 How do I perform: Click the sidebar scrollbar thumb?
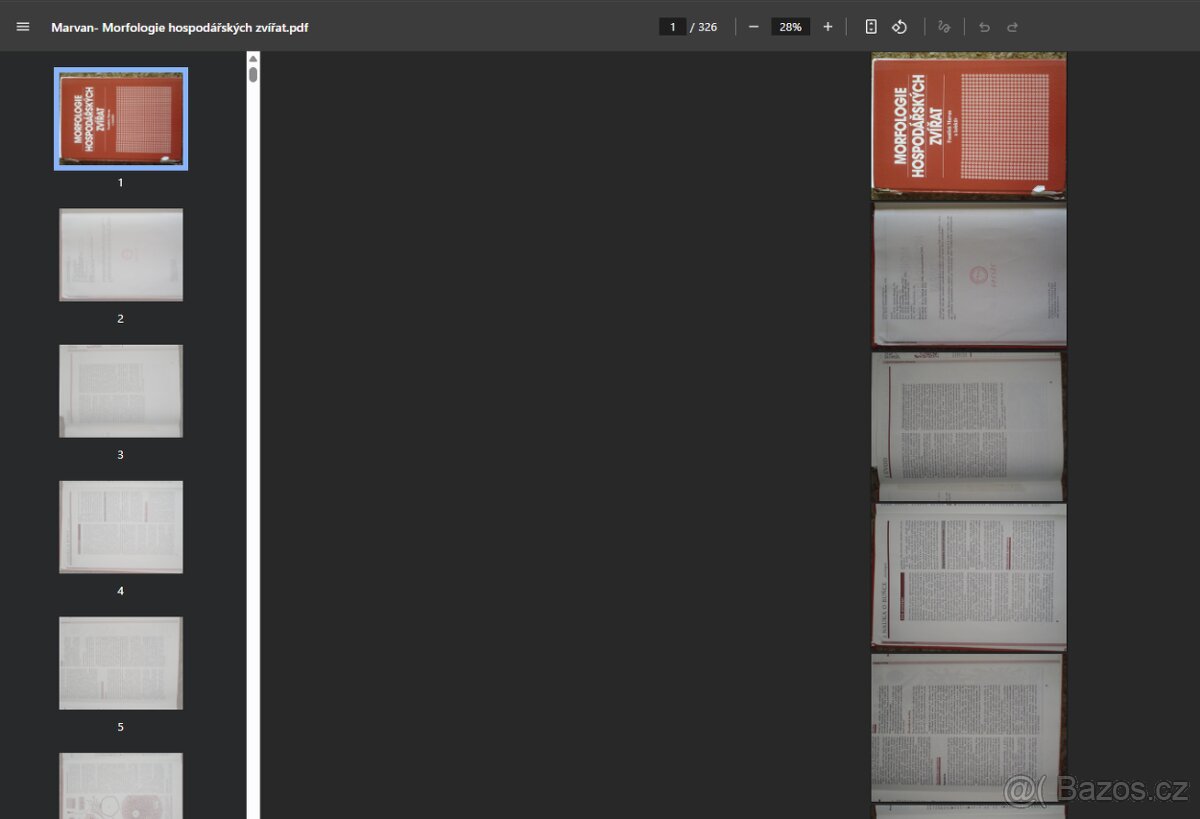pos(253,74)
